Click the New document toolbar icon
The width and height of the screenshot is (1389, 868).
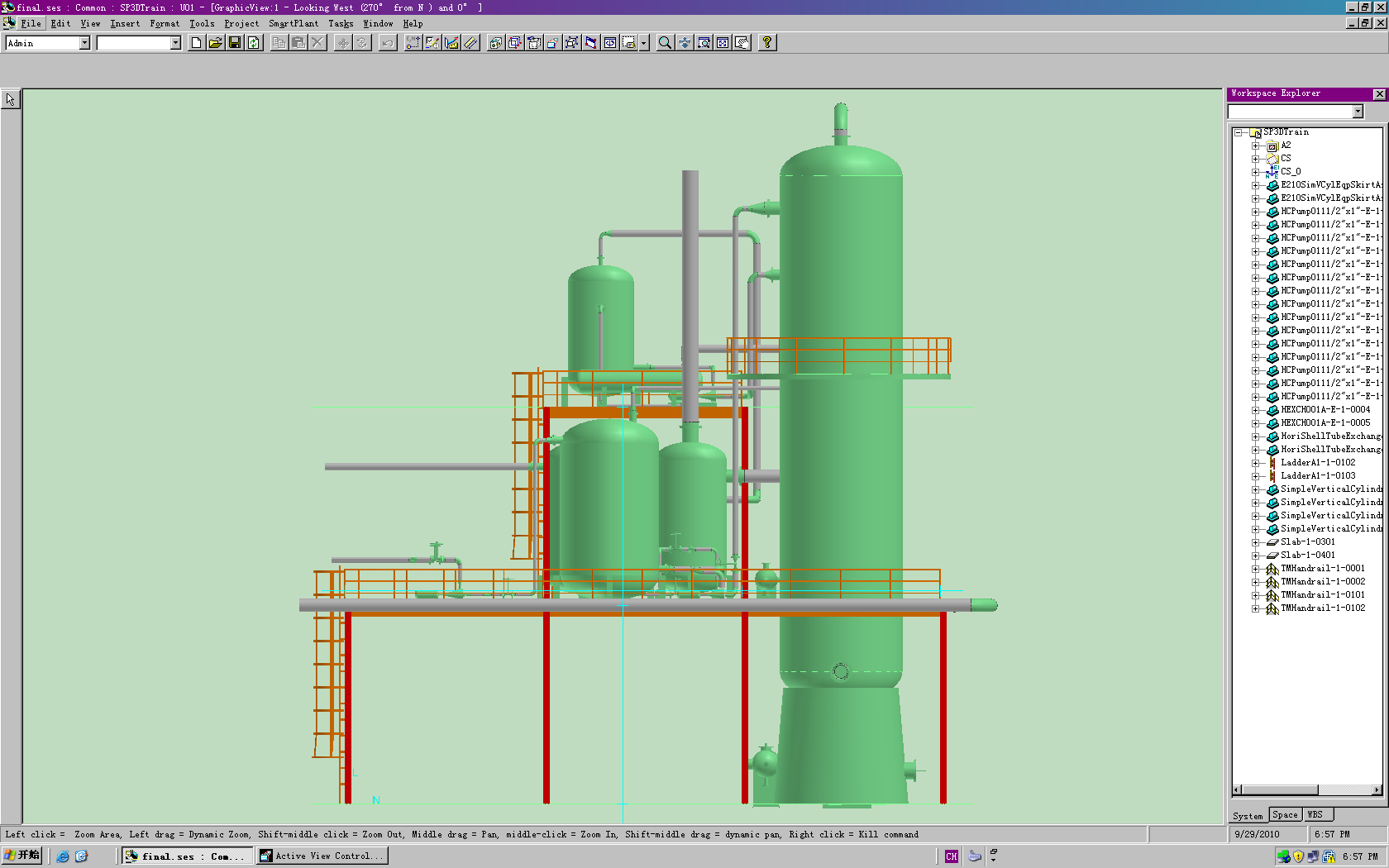(x=196, y=43)
